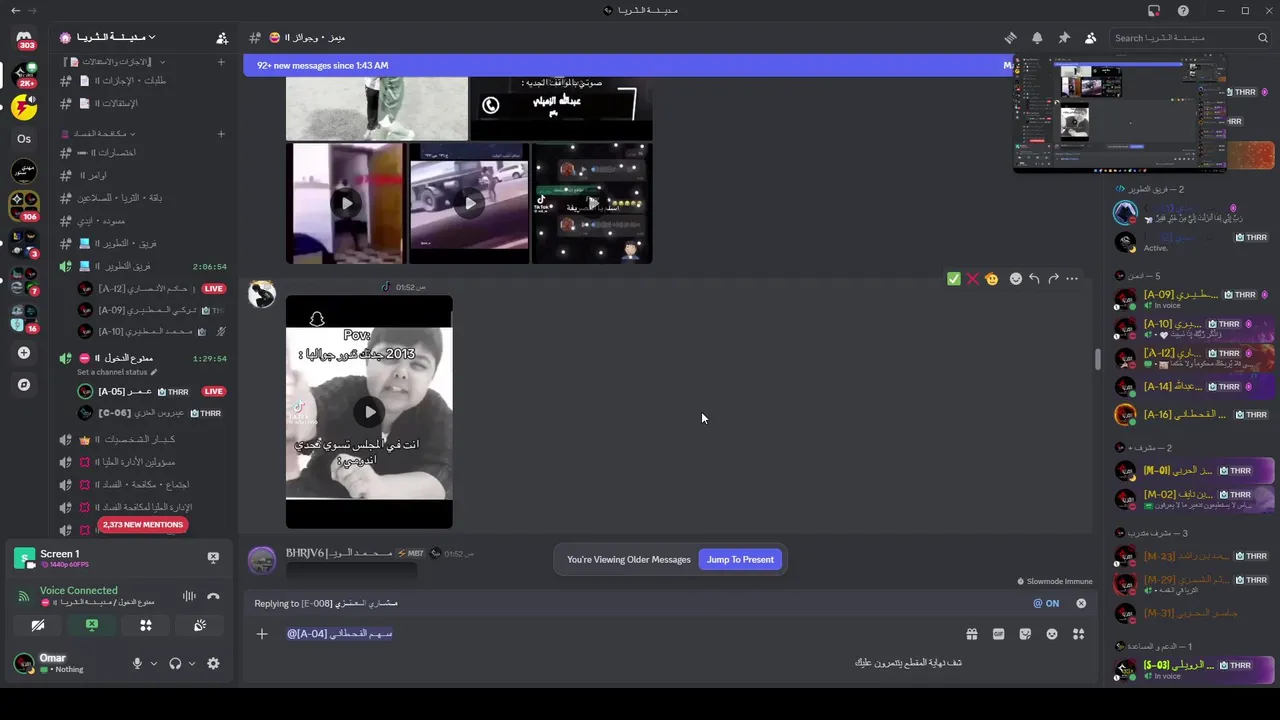Stop streaming Screen 1
This screenshot has height=720, width=1280.
click(213, 557)
